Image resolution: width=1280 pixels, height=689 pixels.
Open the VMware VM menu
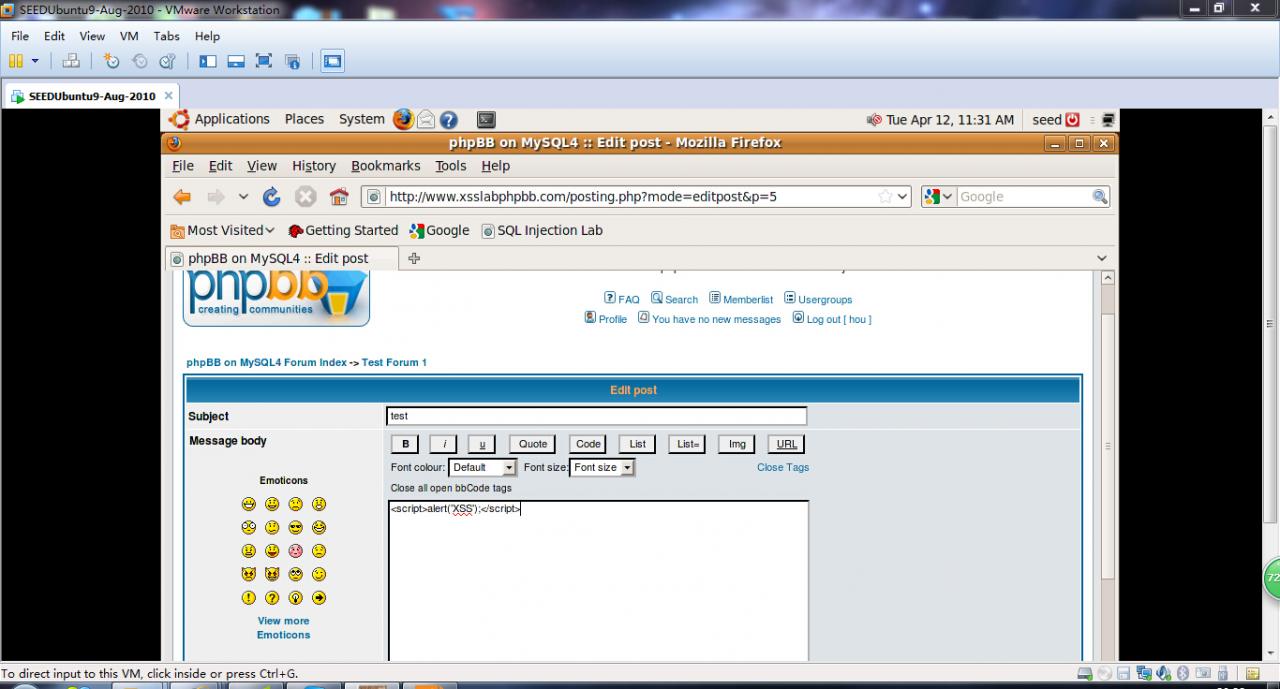tap(129, 36)
